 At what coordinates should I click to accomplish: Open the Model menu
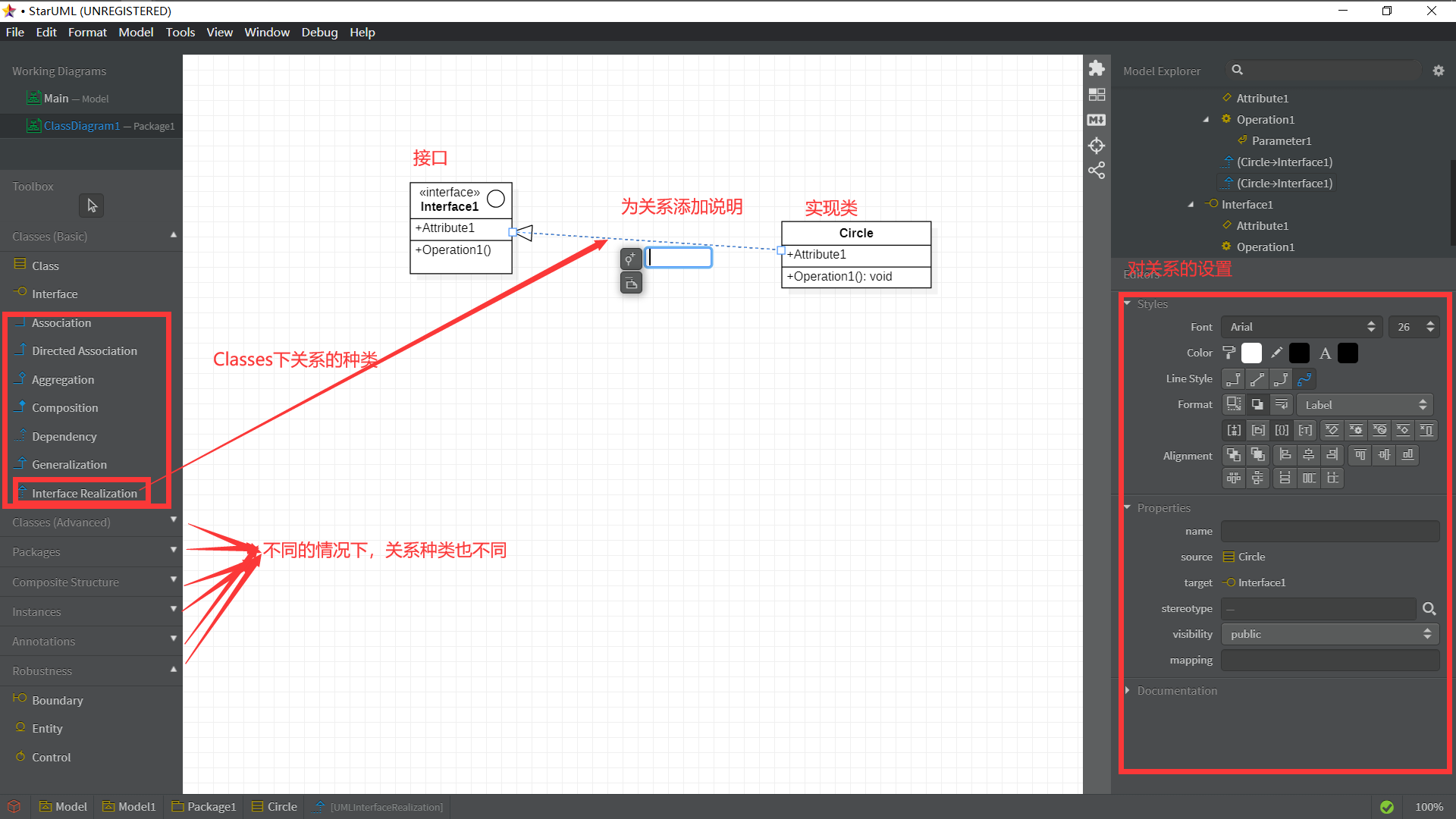[x=136, y=32]
